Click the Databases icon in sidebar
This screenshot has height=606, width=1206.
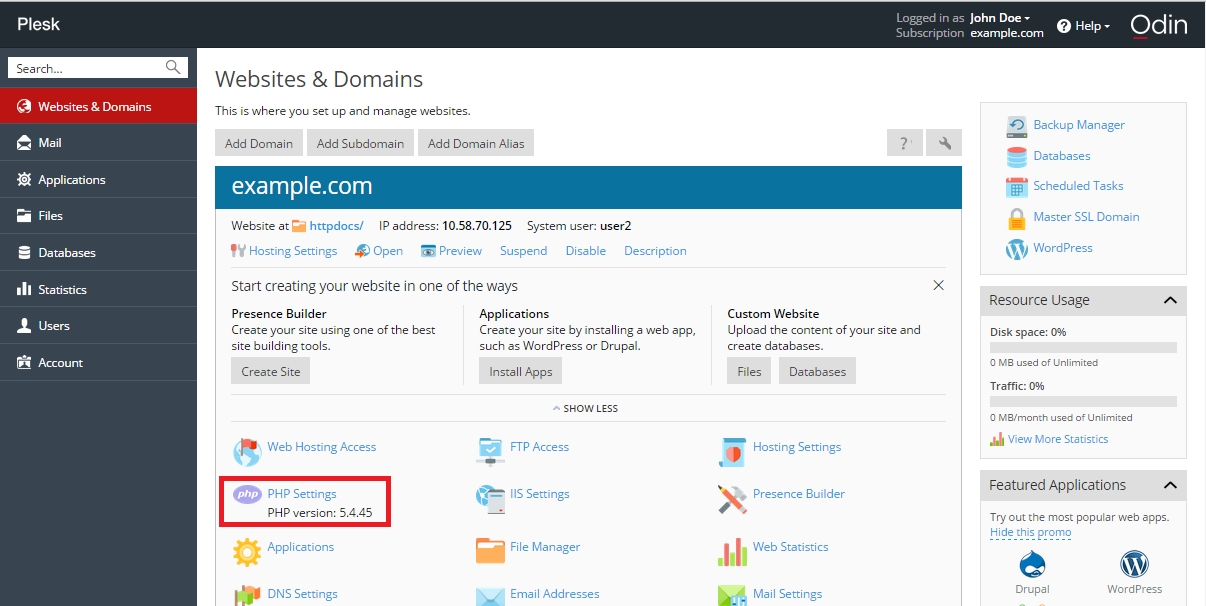pos(24,253)
